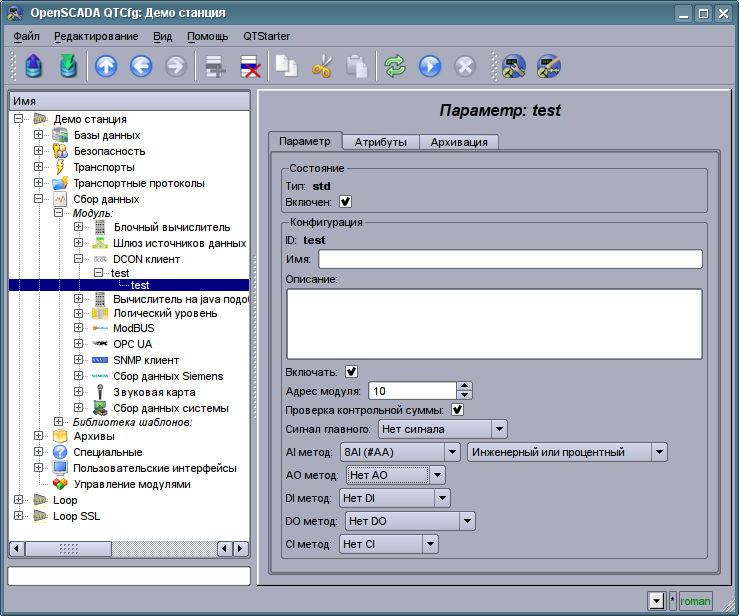Screen dimensions: 739x616
Task: Click the 'Имя' text input field
Action: coord(510,259)
